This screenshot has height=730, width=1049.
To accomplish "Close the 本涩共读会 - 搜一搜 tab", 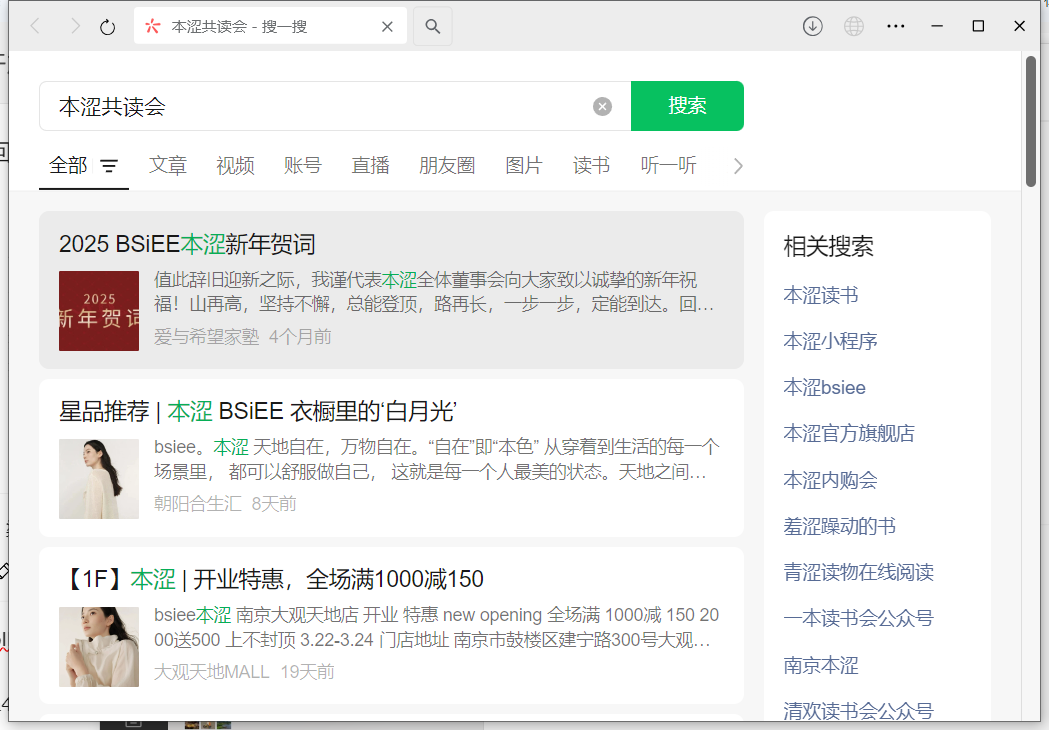I will (387, 27).
